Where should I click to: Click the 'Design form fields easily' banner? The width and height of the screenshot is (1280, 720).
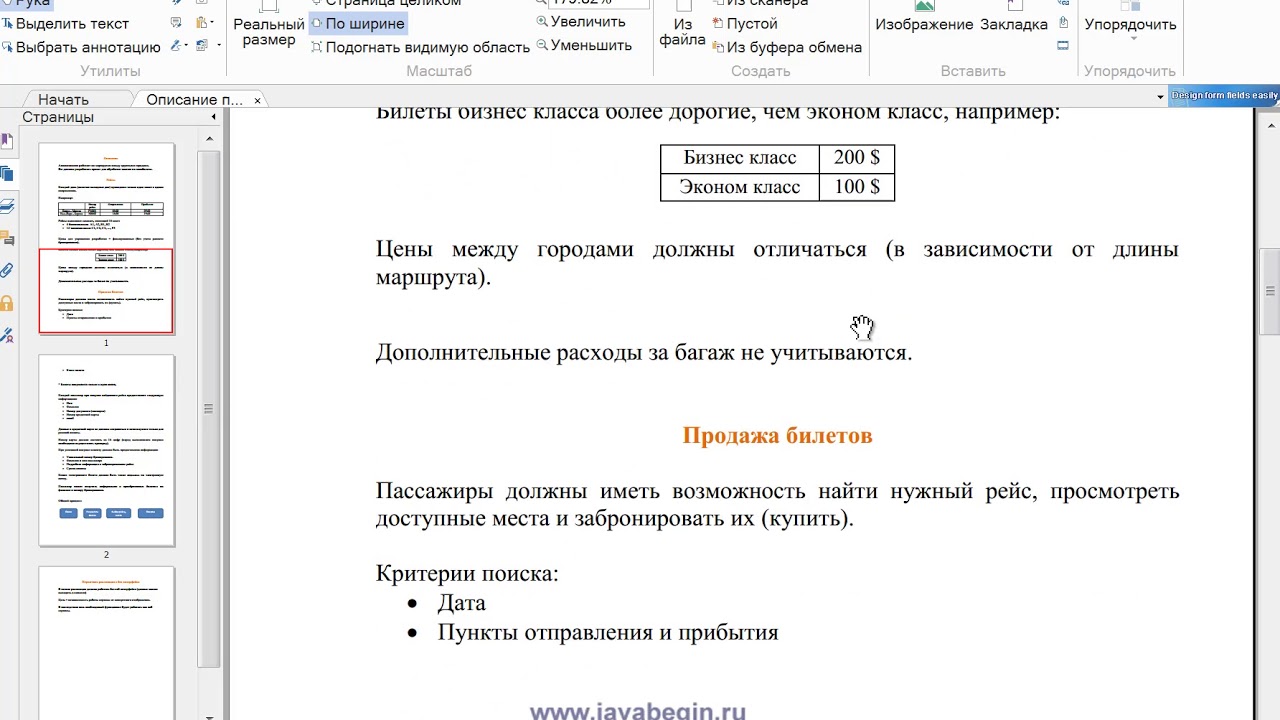click(1224, 96)
